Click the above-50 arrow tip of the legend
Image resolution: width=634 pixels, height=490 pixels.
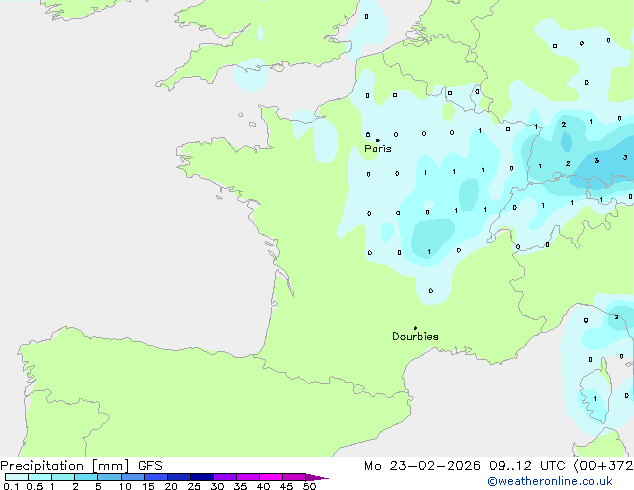click(317, 477)
